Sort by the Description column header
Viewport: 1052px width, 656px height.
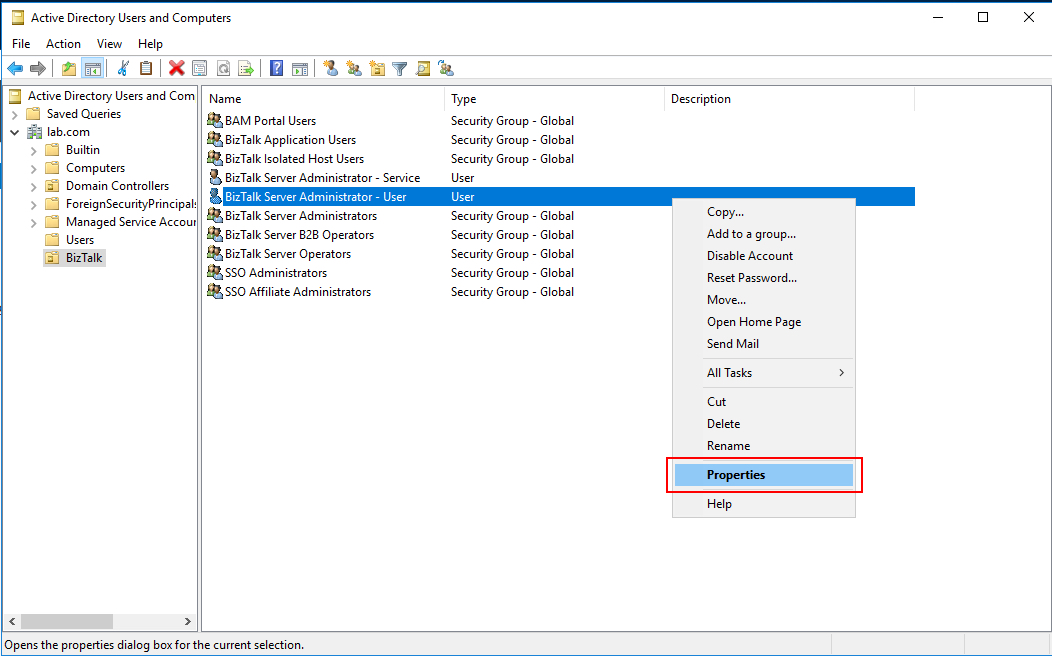click(789, 99)
